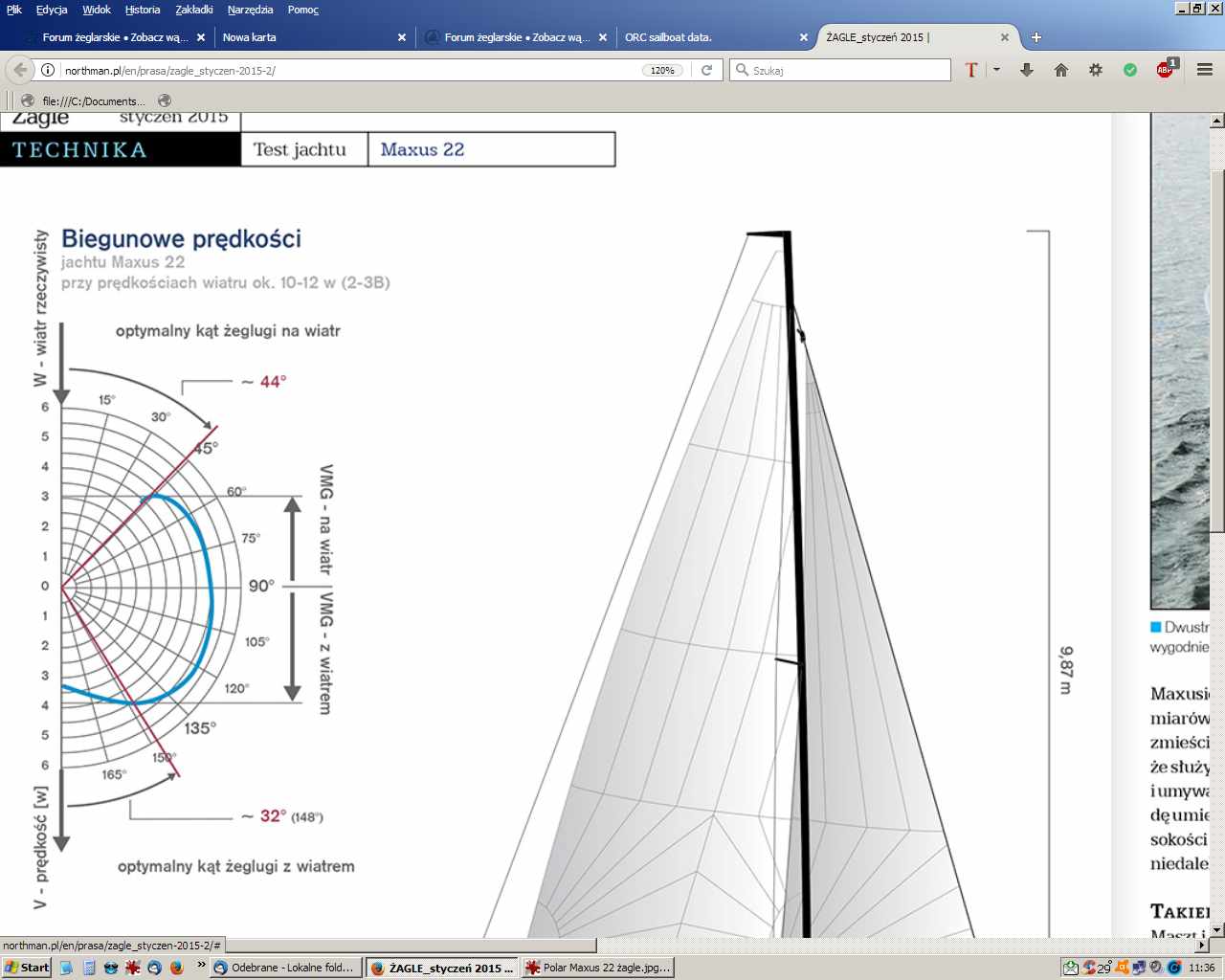Click the show desktop quick launch icon
Screen dimensions: 1225x980
[66, 968]
